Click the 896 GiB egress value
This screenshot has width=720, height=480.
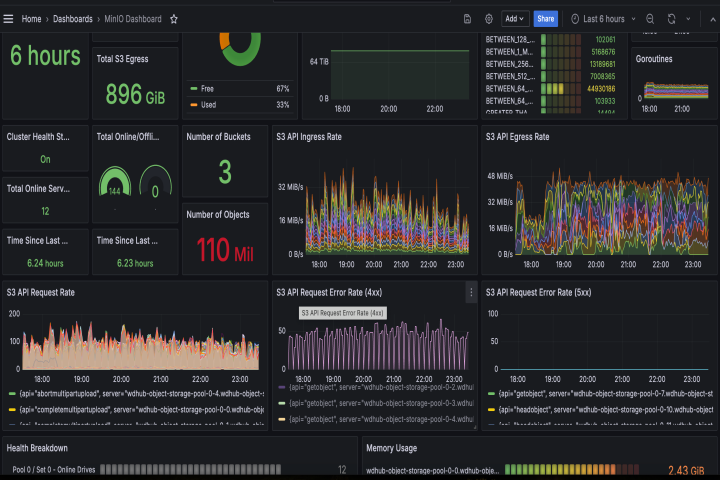(x=135, y=95)
